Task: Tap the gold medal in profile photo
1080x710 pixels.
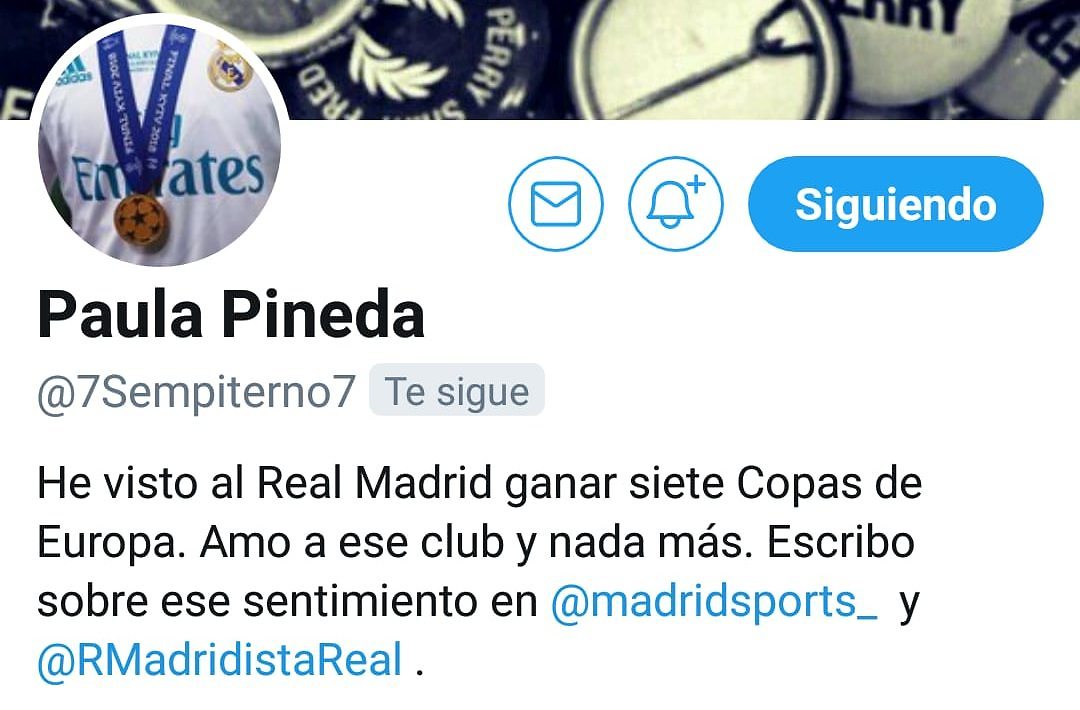Action: [x=141, y=221]
